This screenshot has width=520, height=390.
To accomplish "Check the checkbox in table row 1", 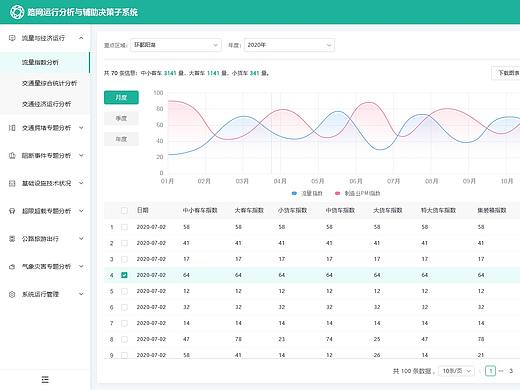I will pos(124,227).
